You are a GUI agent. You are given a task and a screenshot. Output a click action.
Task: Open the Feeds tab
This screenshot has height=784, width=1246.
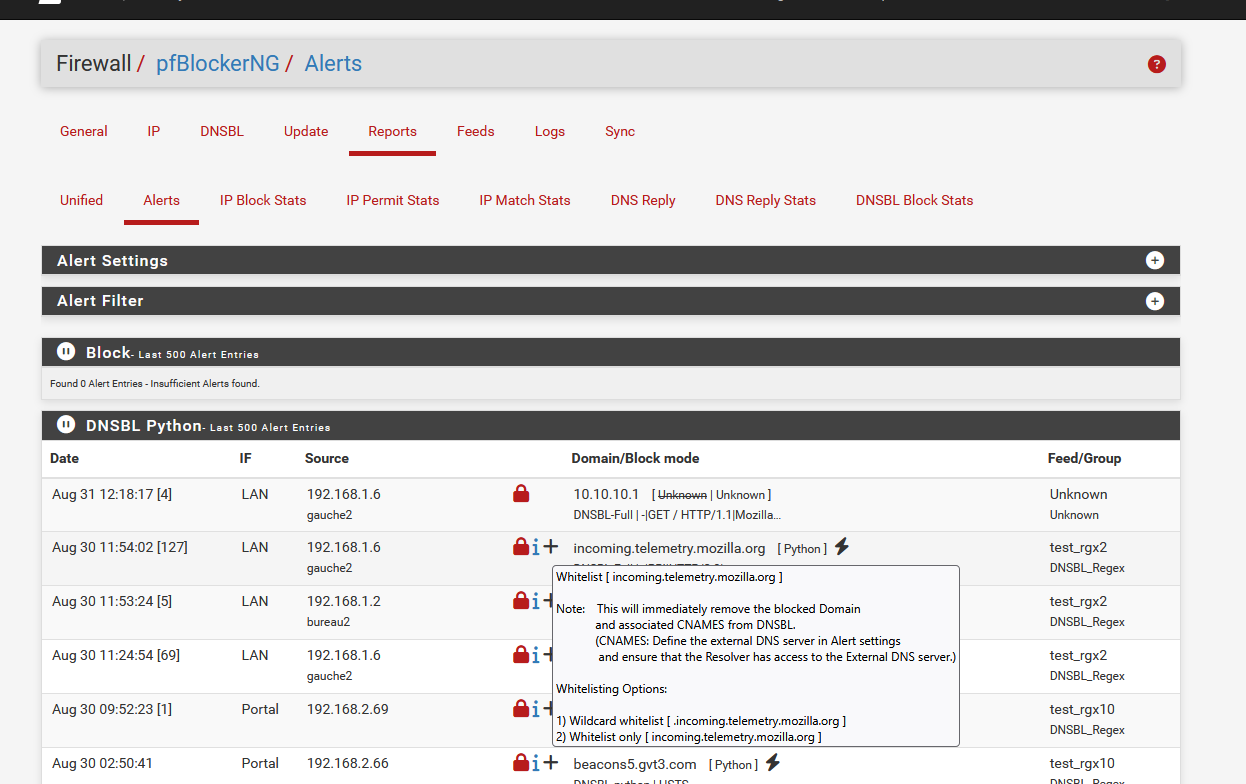pos(476,131)
